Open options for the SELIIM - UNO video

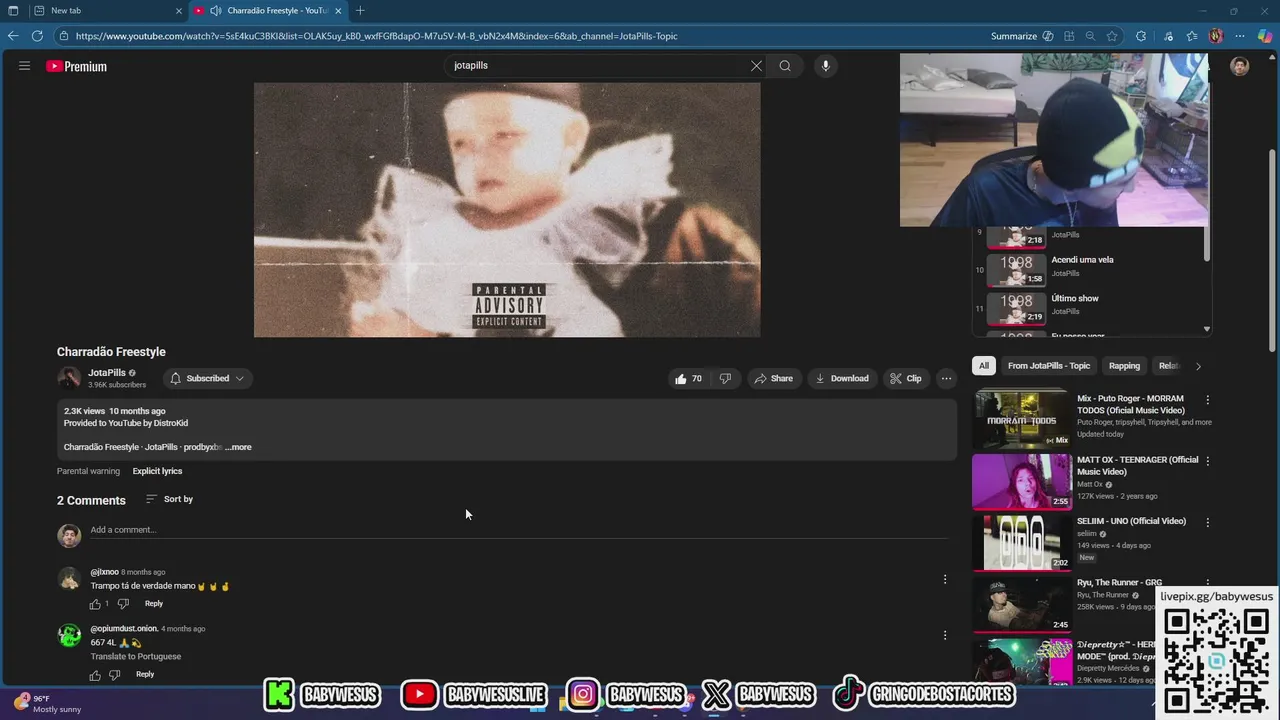pyautogui.click(x=1207, y=522)
